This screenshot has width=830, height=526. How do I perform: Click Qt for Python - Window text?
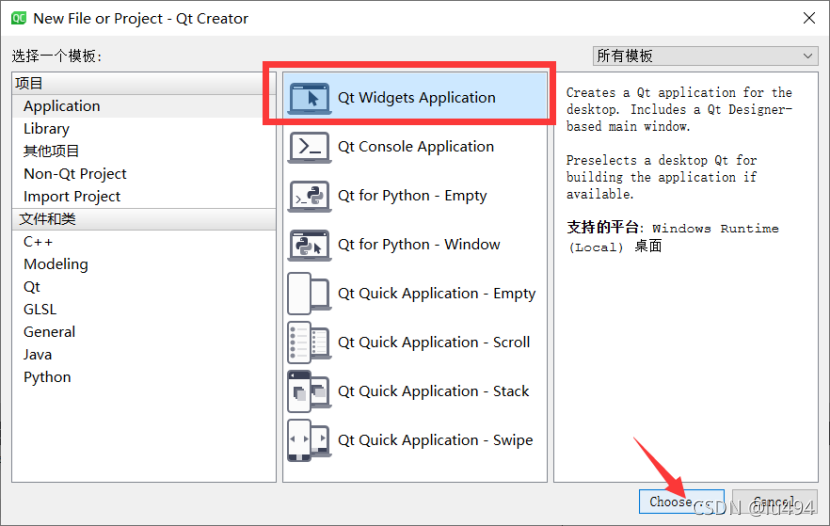pyautogui.click(x=419, y=244)
